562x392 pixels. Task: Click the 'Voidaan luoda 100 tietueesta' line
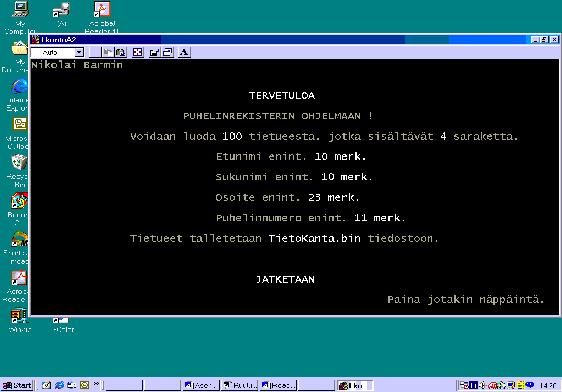(x=324, y=137)
